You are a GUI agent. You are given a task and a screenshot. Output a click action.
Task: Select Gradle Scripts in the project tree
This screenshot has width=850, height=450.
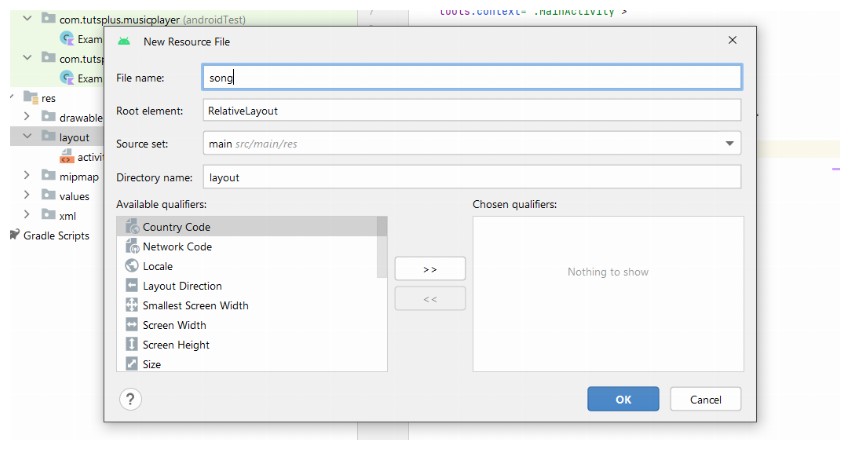pos(56,236)
